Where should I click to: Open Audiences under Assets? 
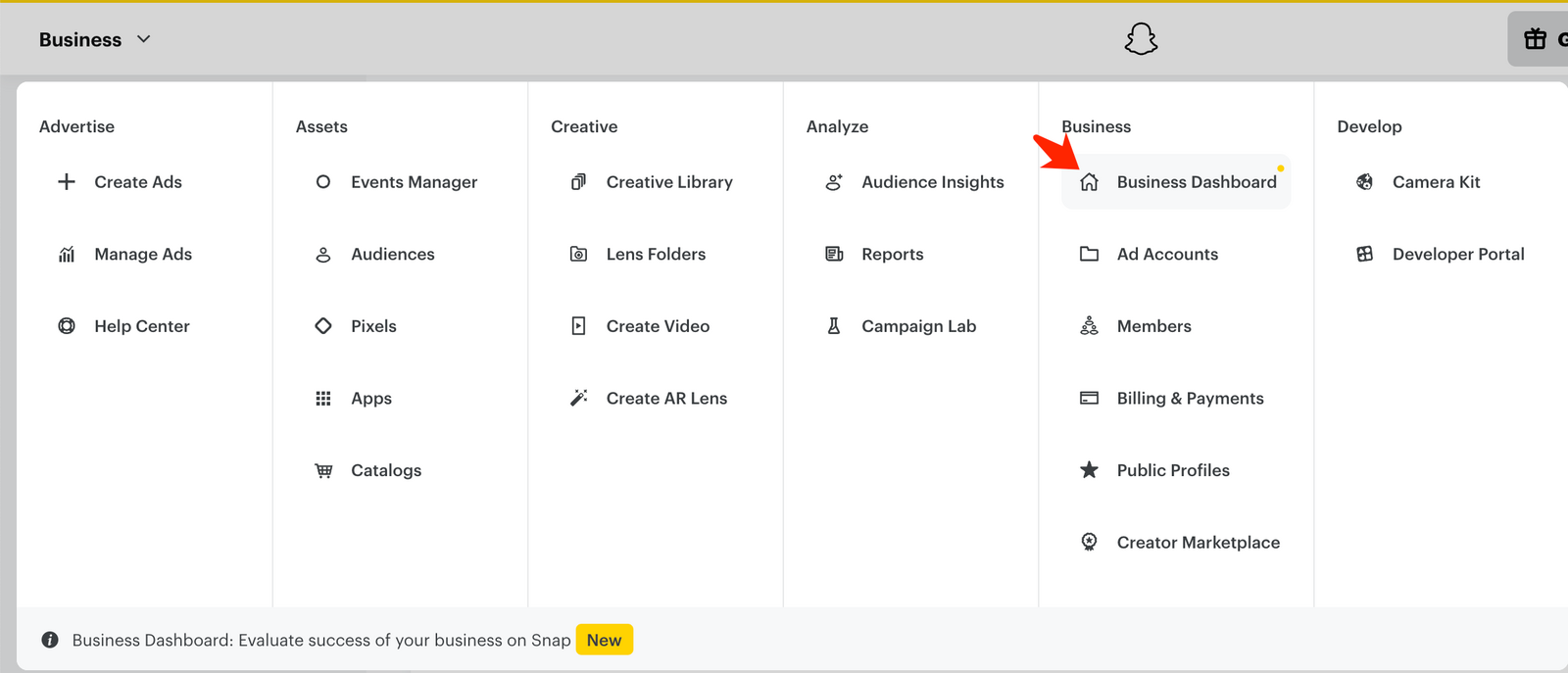click(393, 255)
